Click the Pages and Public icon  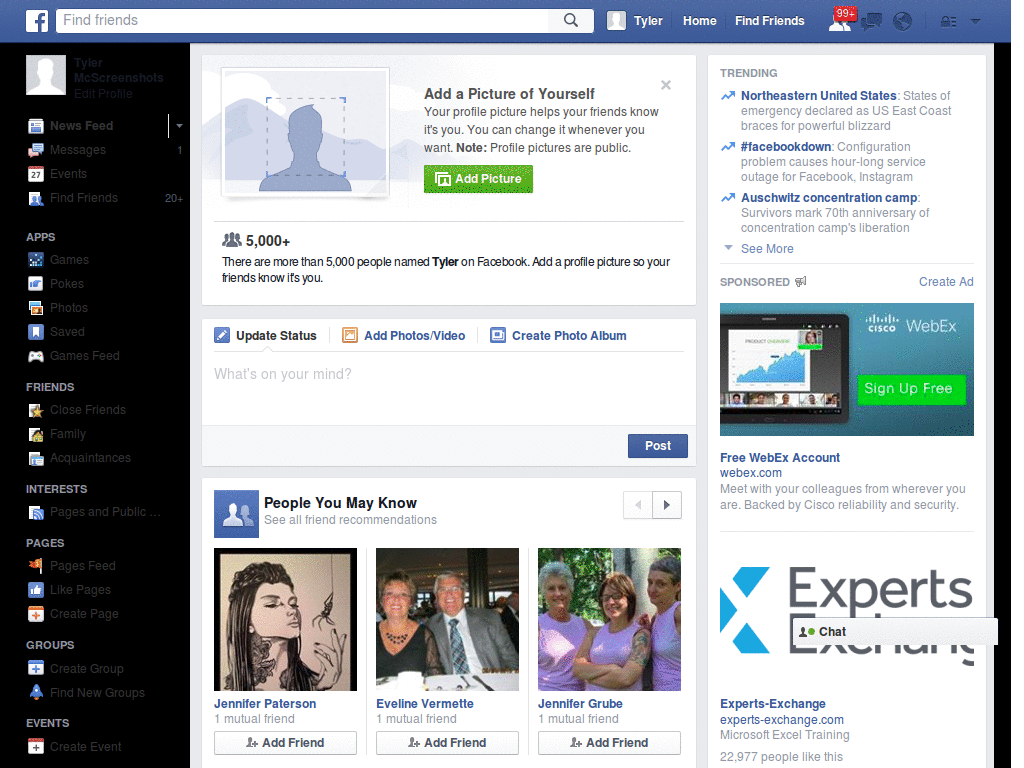36,513
